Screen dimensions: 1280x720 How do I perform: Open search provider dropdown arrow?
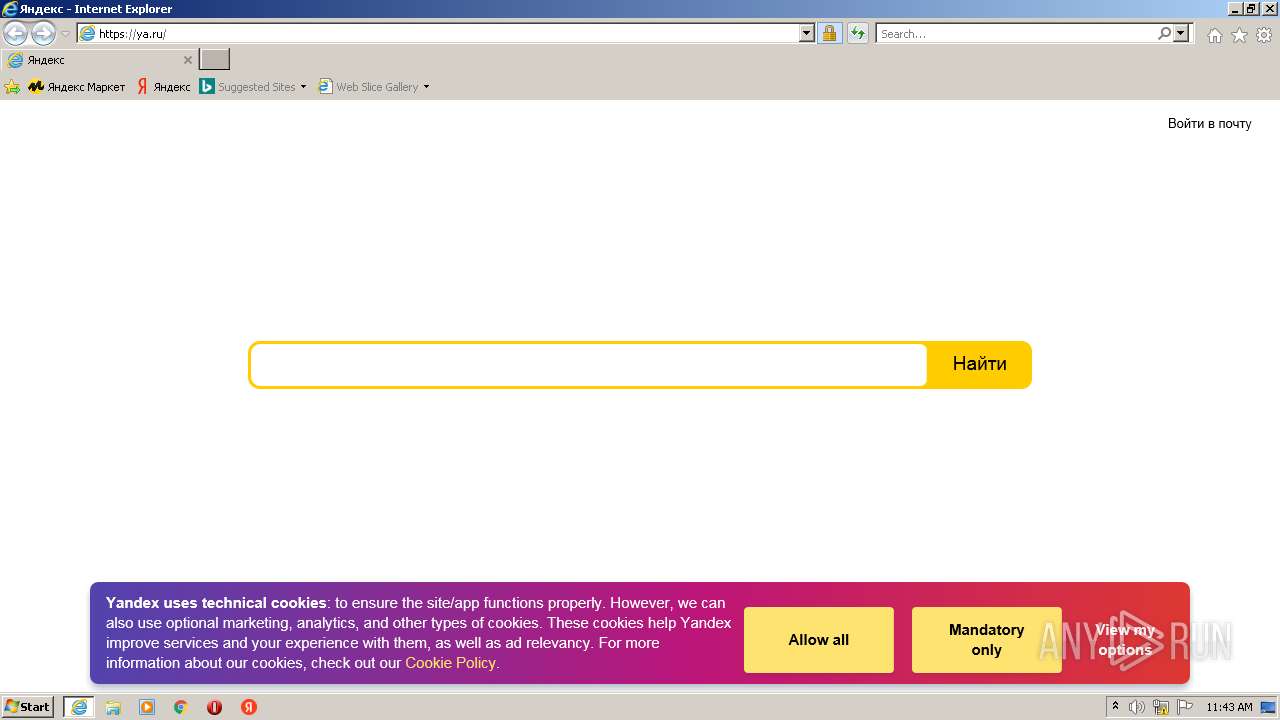1181,33
